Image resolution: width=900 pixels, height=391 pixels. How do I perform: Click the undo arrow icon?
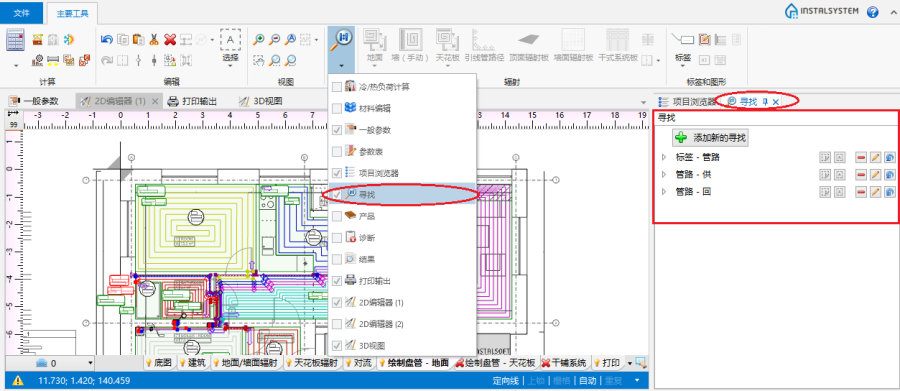106,40
